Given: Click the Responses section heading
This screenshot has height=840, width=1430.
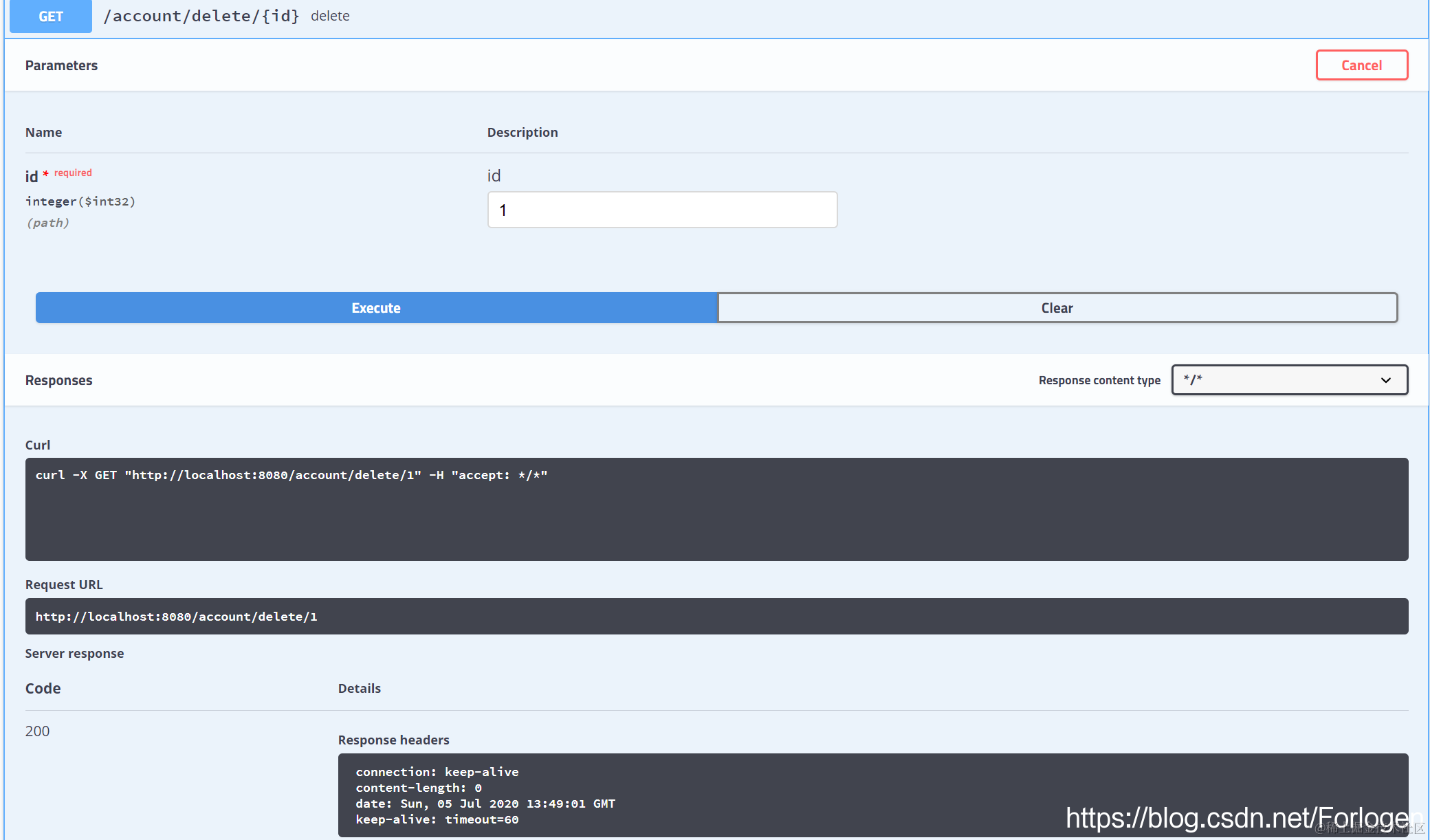Looking at the screenshot, I should coord(59,380).
